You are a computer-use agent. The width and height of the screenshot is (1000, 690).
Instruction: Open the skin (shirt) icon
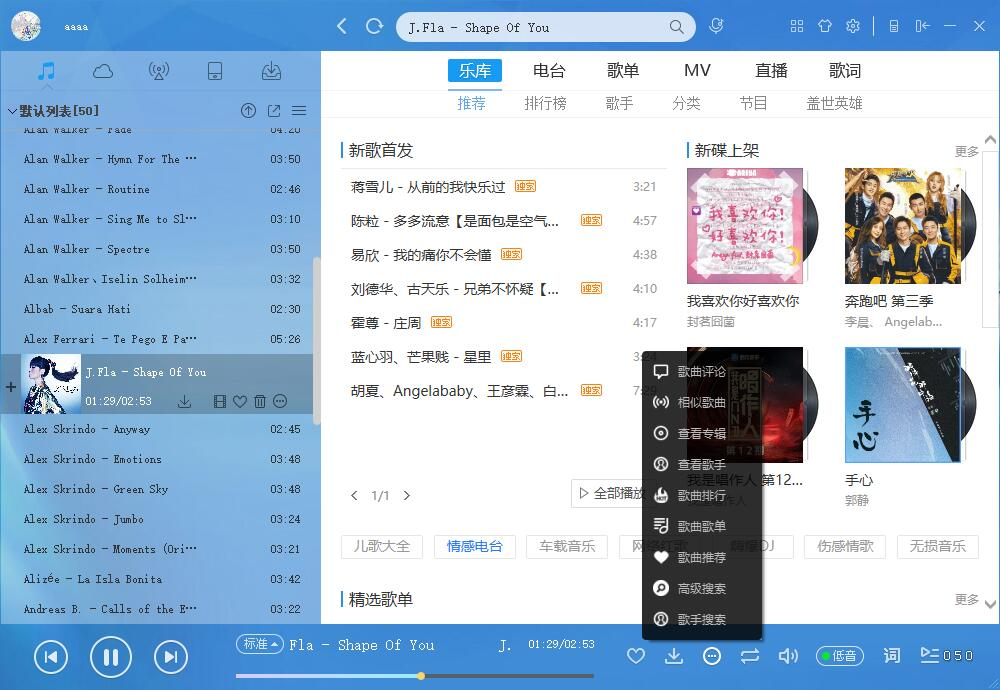coord(825,26)
